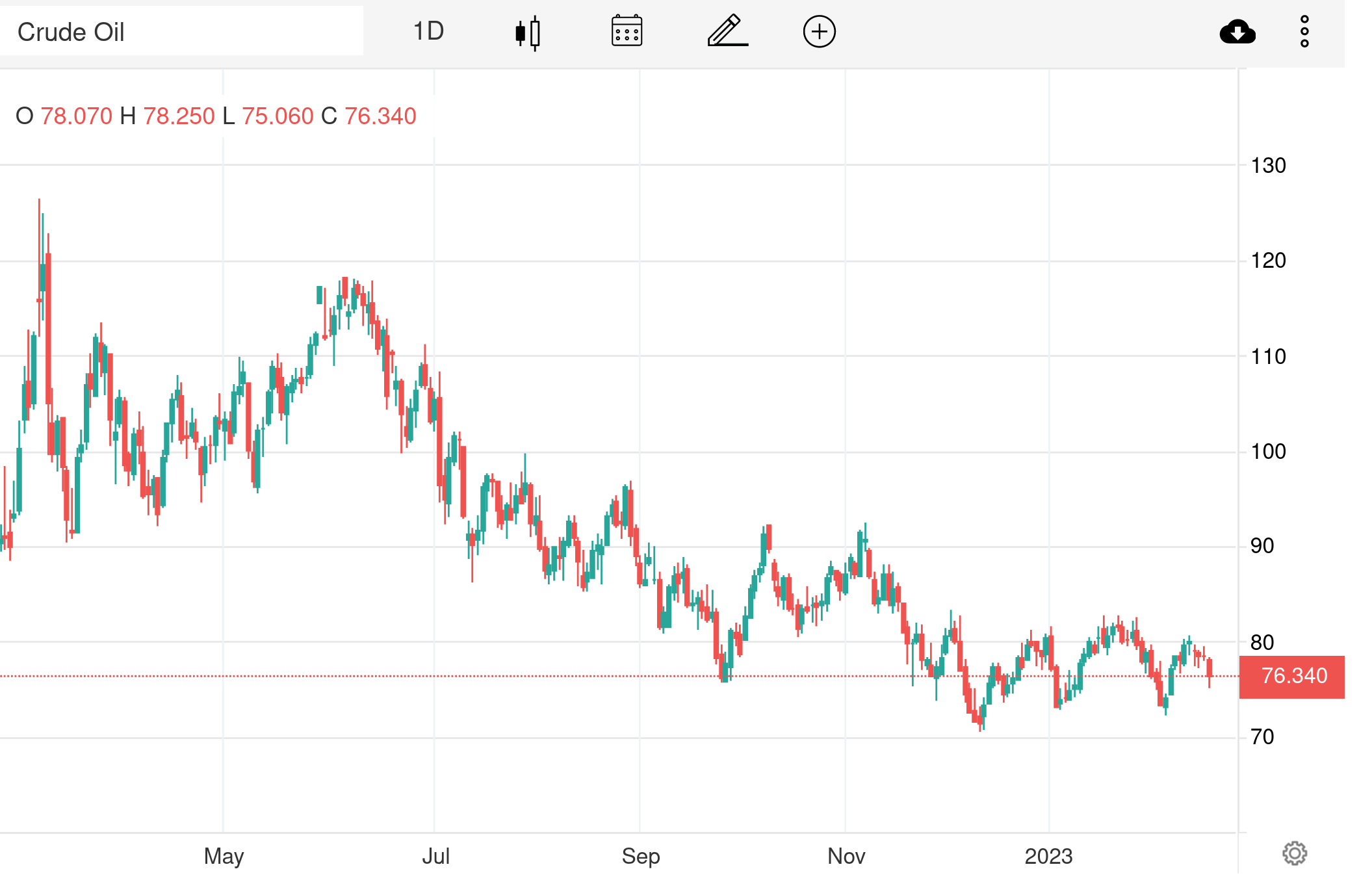Click the OHLC values legend

pos(216,116)
